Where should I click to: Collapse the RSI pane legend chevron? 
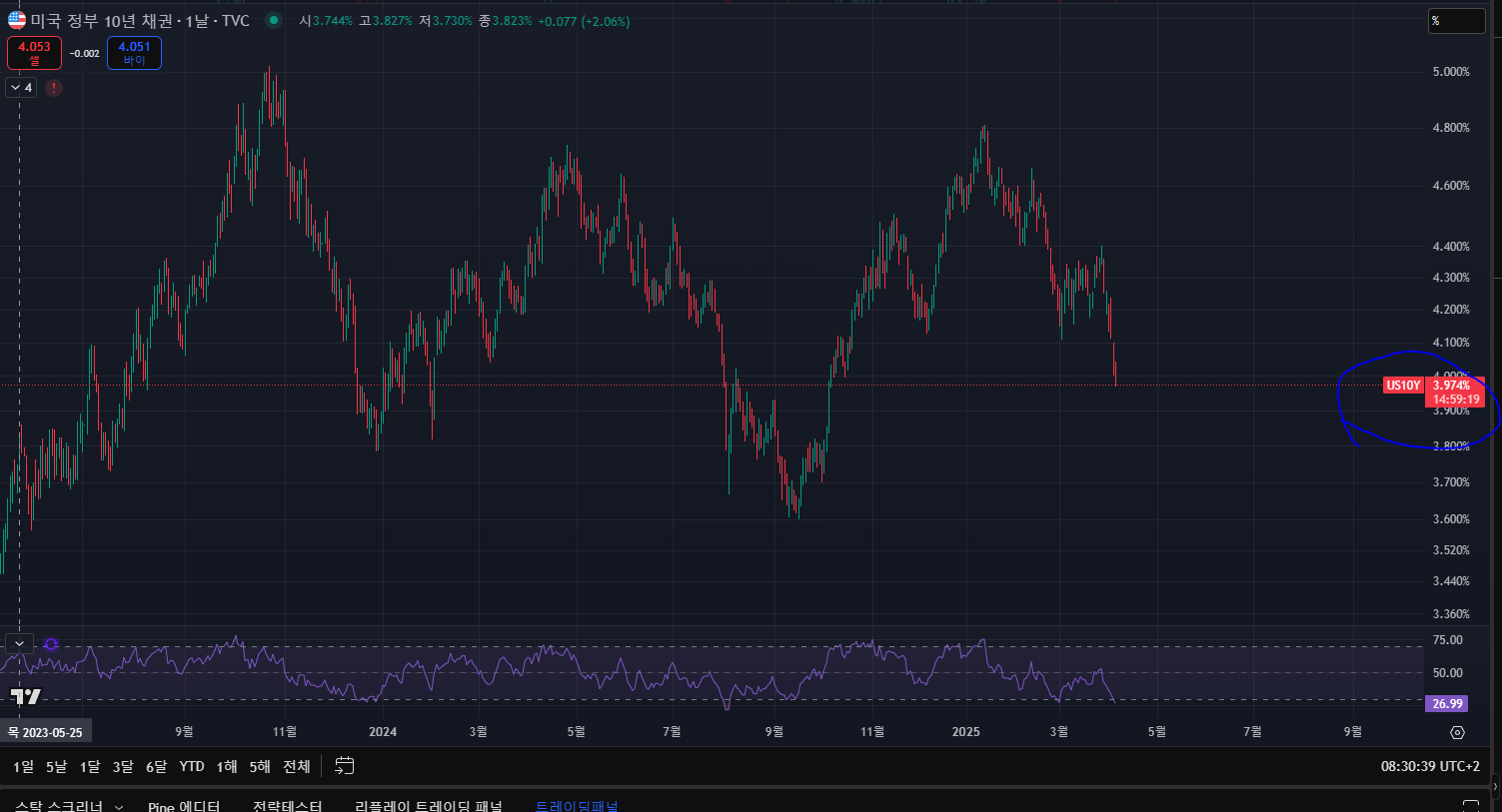point(19,644)
